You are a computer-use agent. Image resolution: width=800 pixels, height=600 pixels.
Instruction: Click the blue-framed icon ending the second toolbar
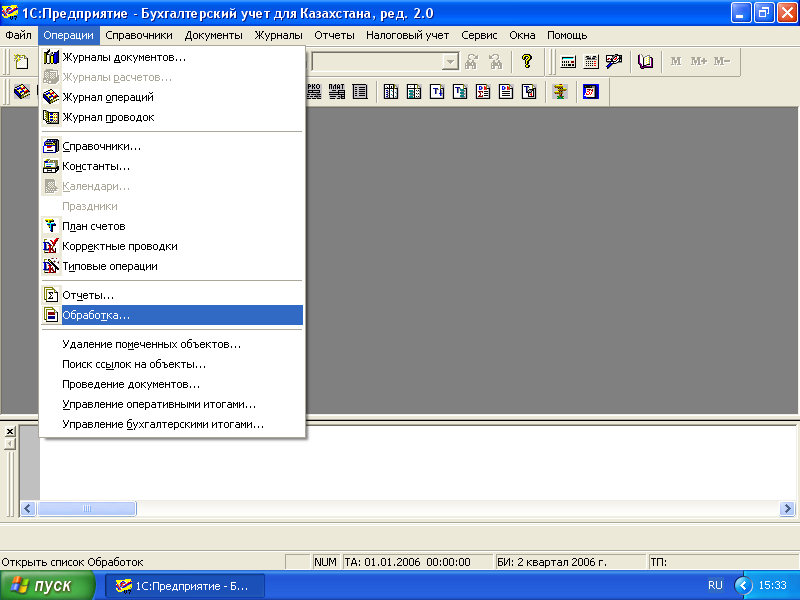[x=591, y=92]
